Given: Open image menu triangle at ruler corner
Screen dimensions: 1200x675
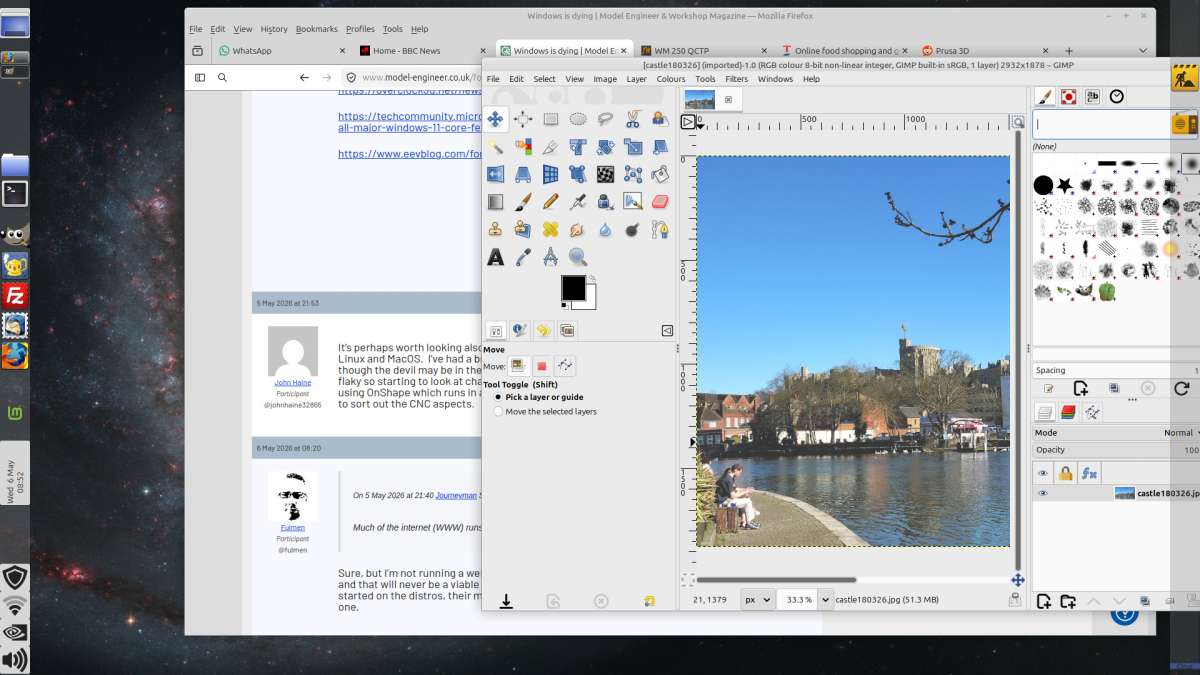Looking at the screenshot, I should click(688, 122).
